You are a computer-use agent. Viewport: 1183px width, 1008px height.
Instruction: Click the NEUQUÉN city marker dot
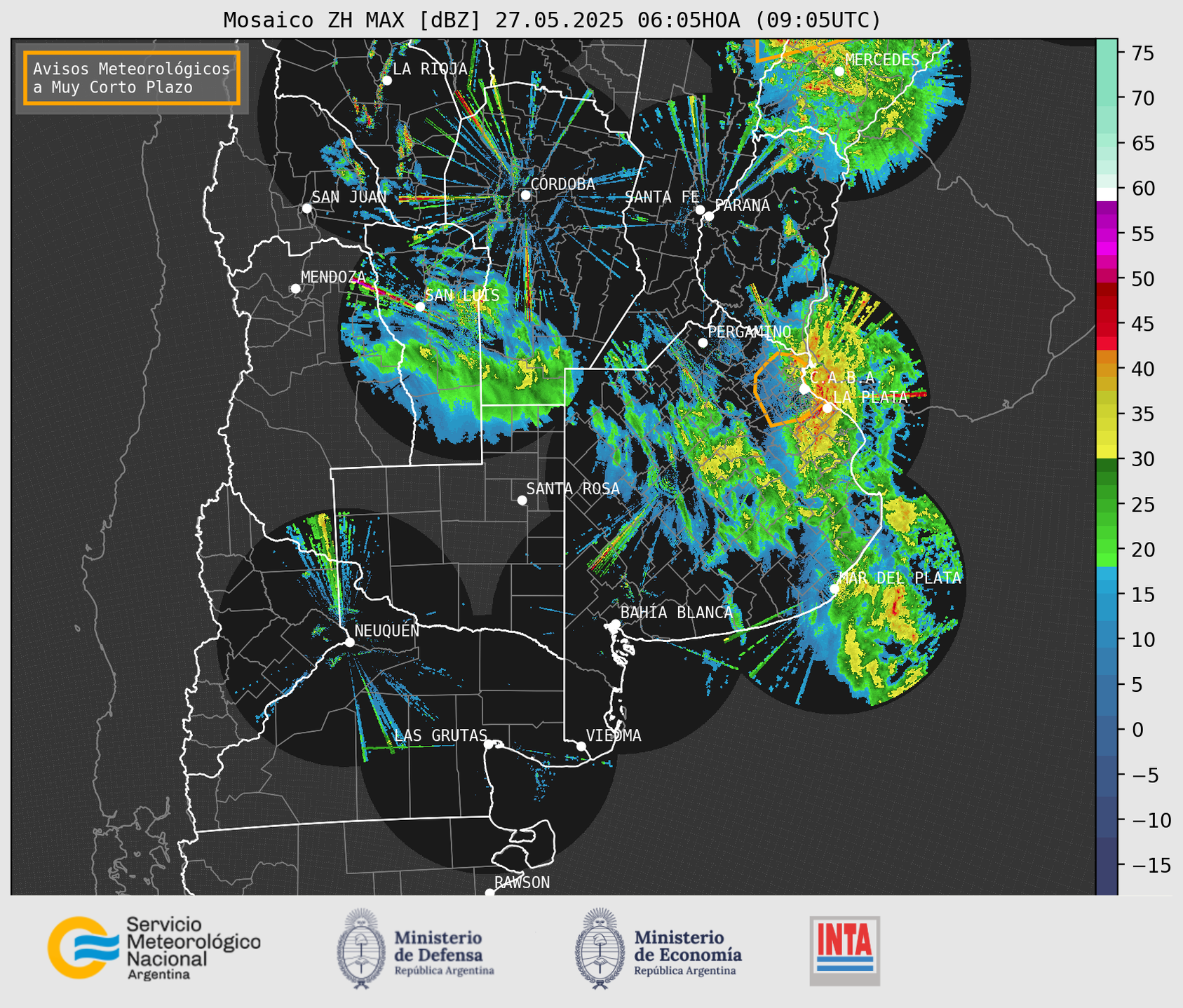(x=349, y=642)
